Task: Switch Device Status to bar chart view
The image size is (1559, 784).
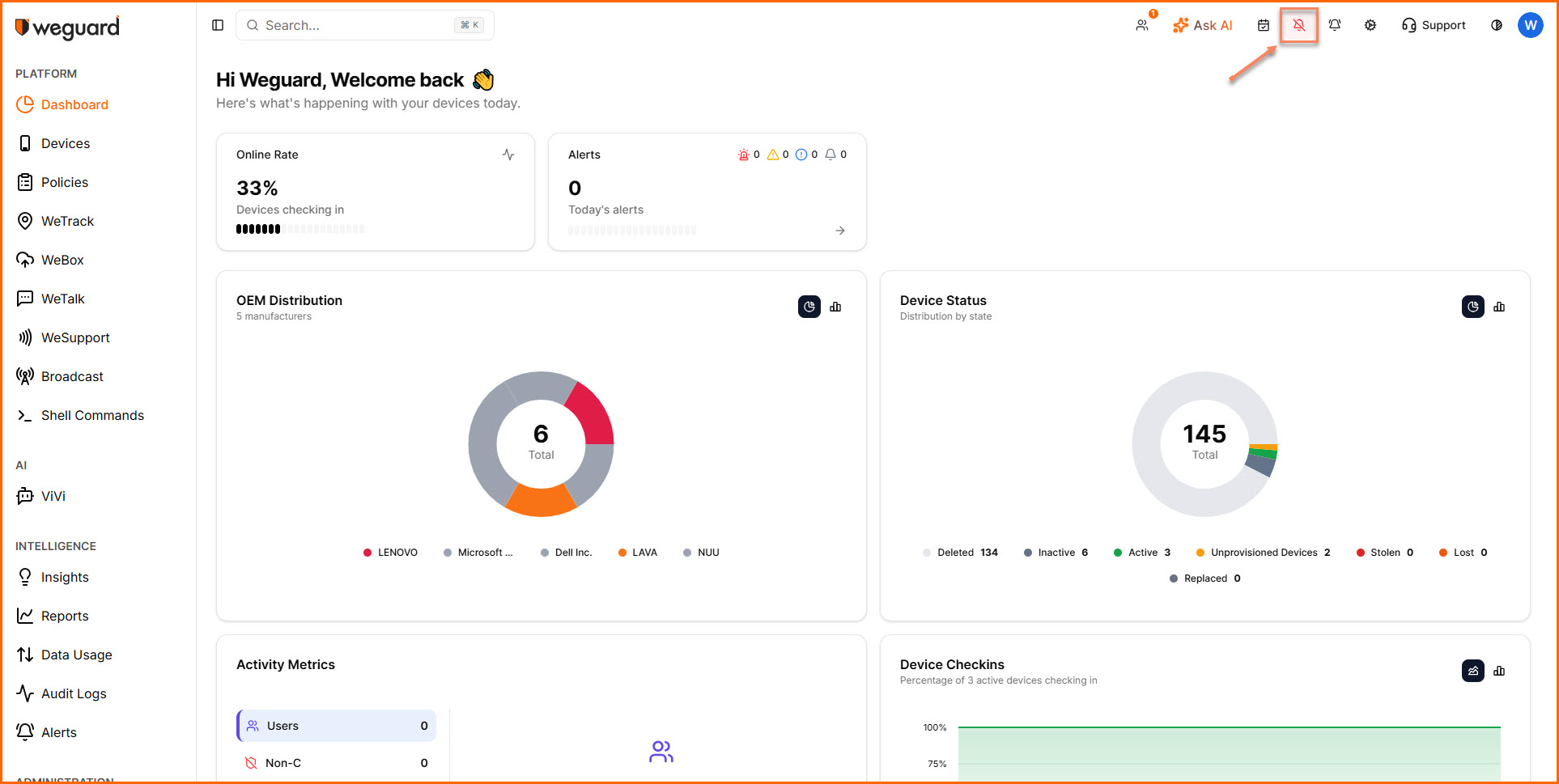Action: 1499,307
